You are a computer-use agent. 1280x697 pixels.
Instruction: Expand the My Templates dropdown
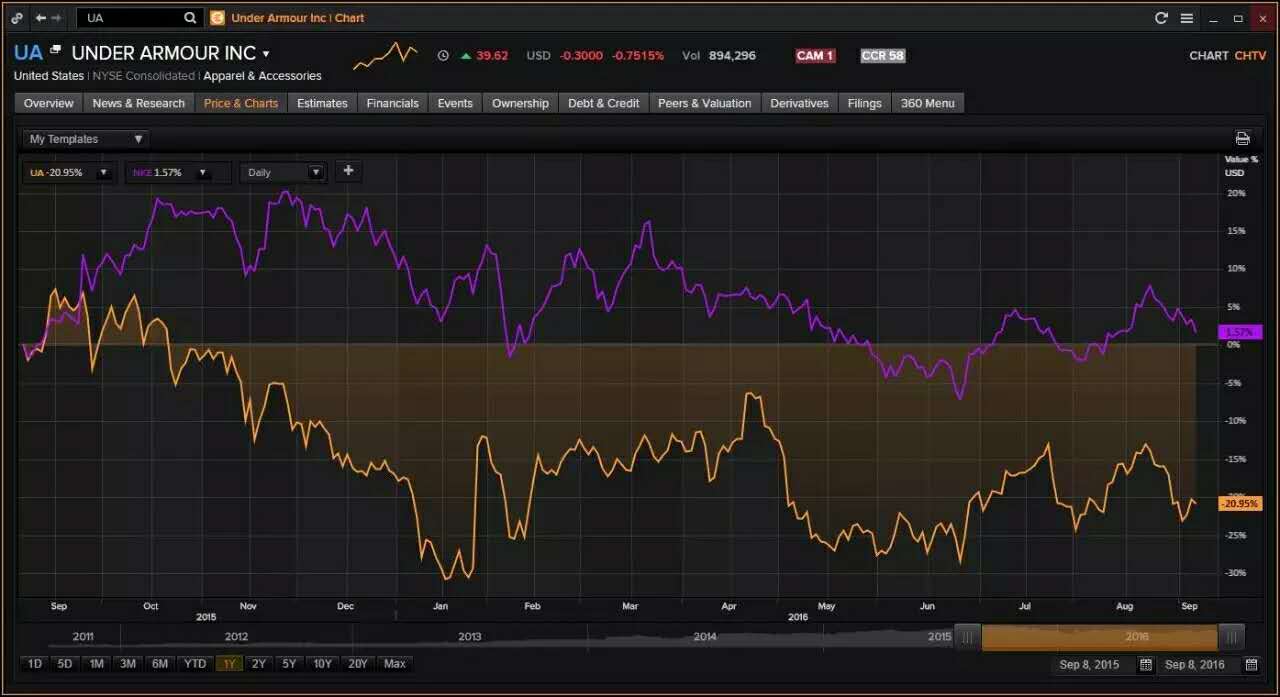[86, 139]
